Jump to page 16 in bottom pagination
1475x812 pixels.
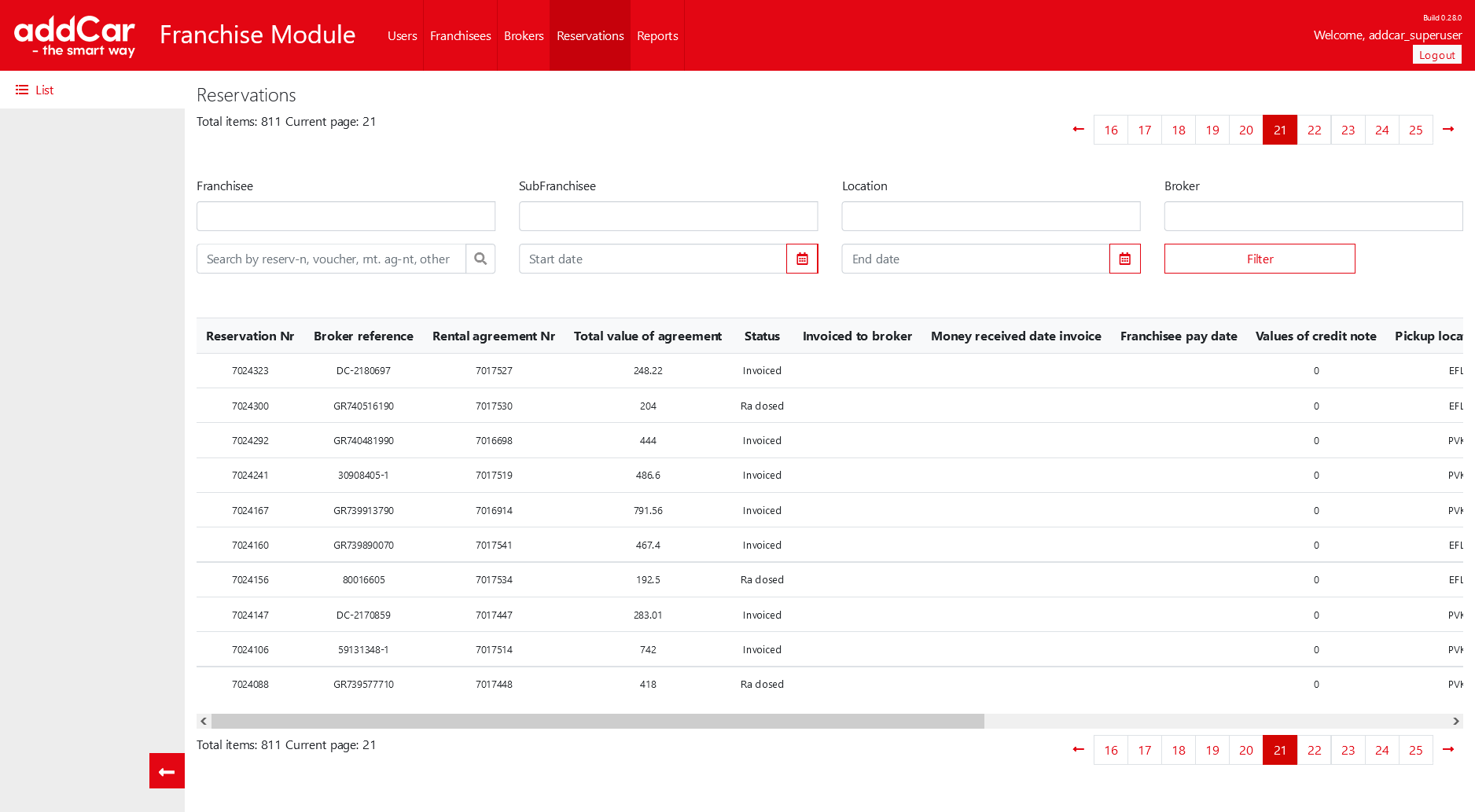click(x=1111, y=750)
